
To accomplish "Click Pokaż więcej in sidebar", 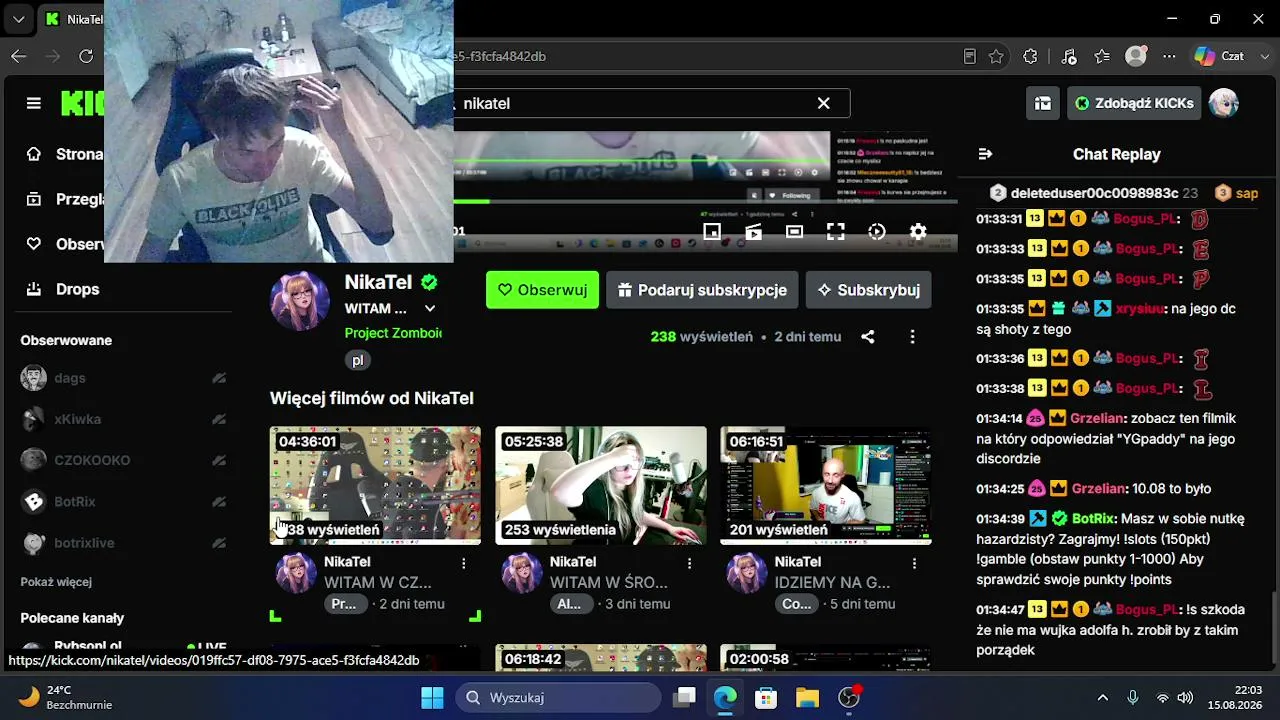I will pos(56,582).
